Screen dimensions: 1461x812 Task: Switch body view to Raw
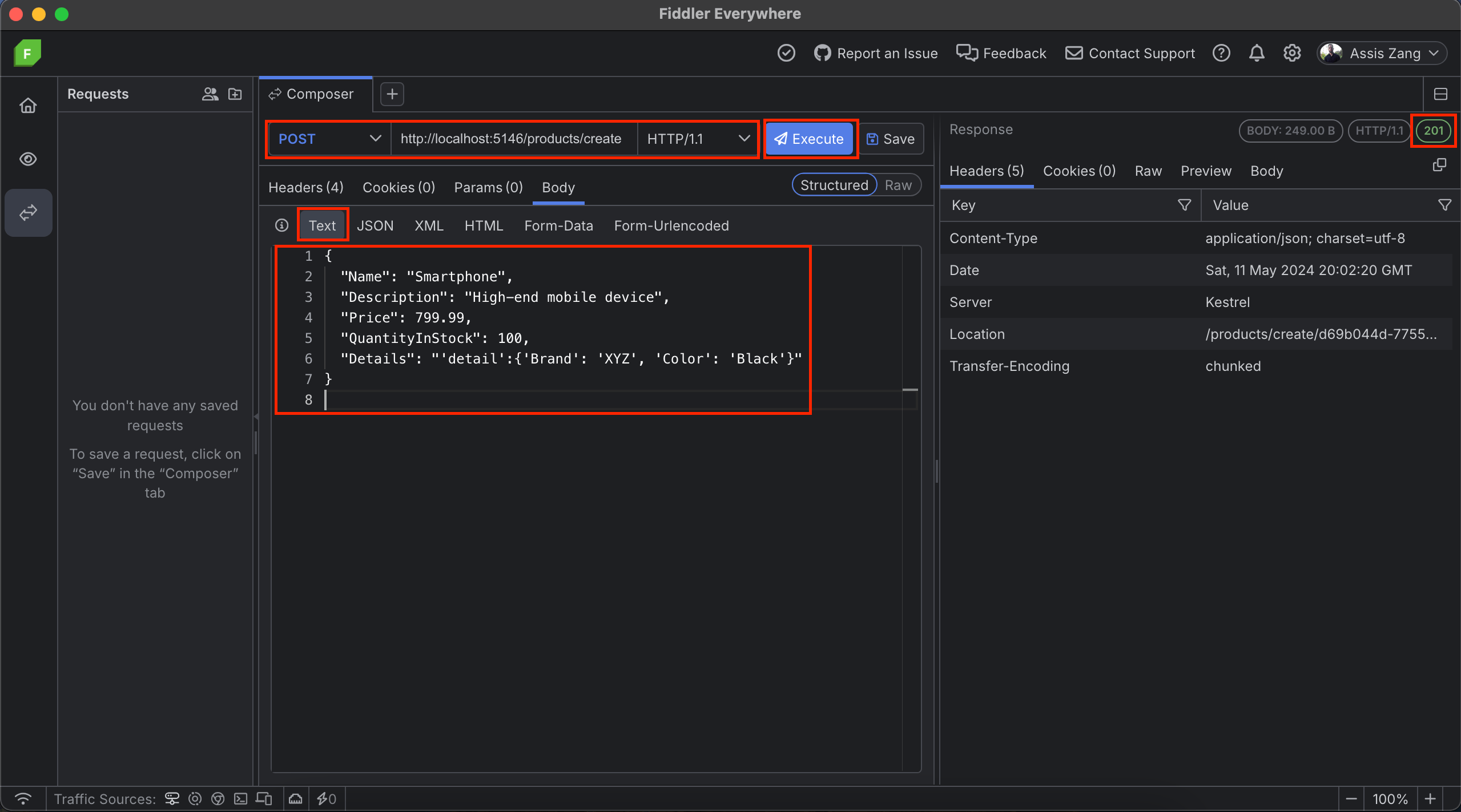pos(898,185)
